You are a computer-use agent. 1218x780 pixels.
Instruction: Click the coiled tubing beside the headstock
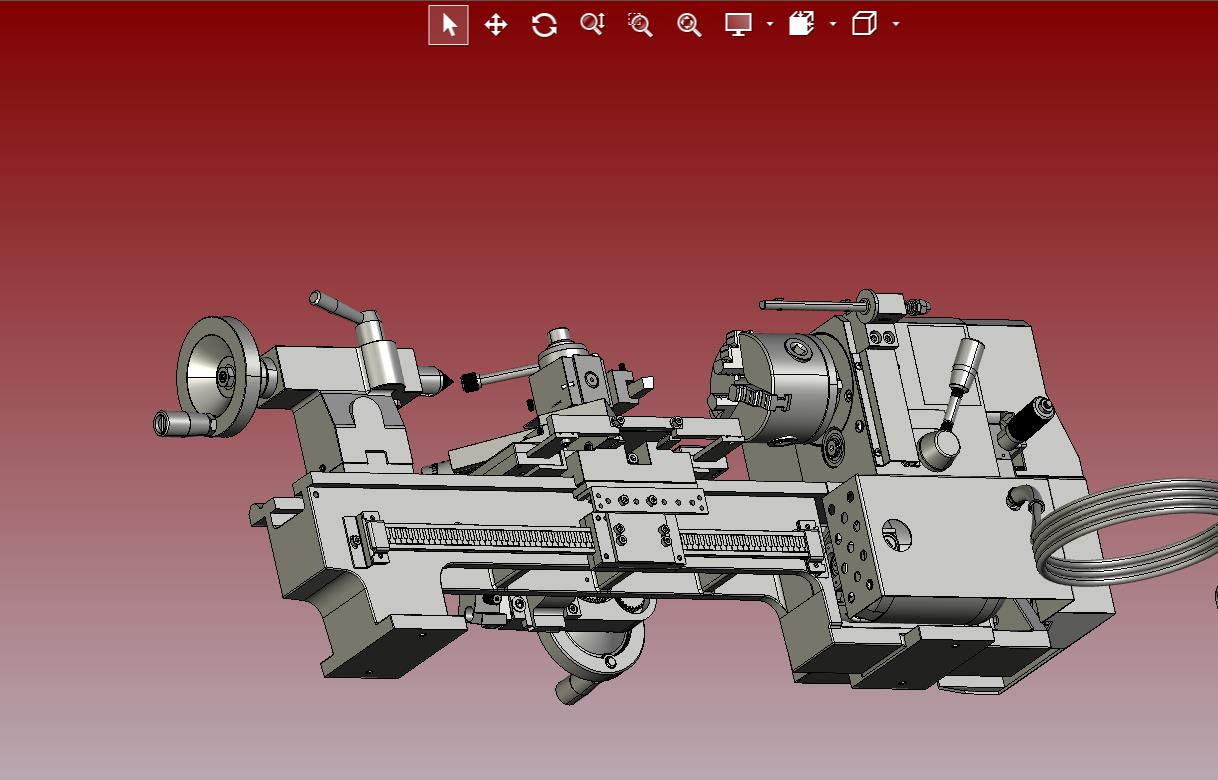point(1125,530)
